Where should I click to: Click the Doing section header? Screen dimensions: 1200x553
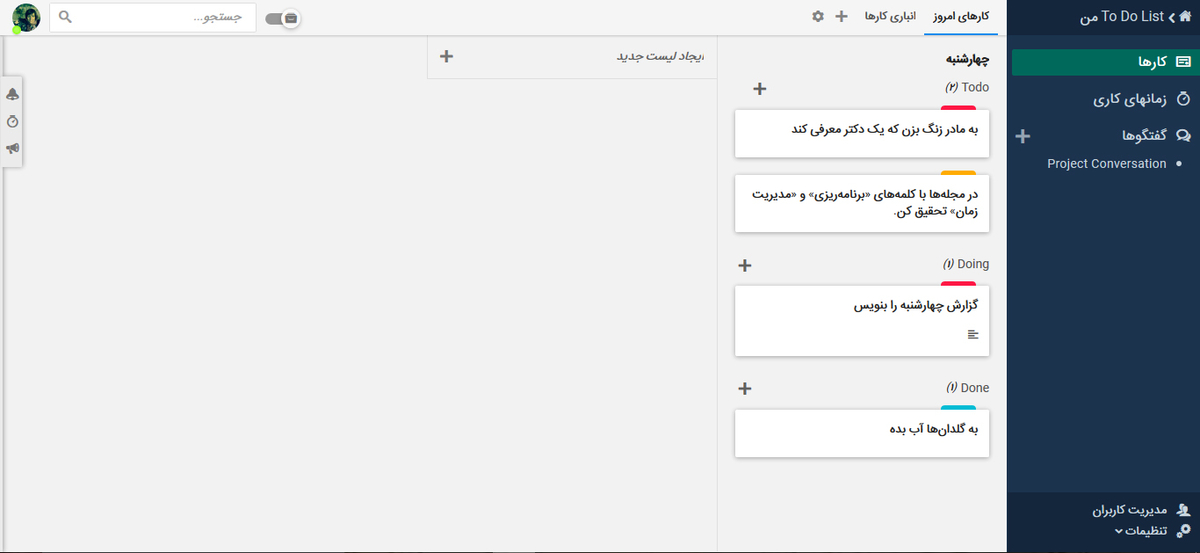[x=965, y=264]
